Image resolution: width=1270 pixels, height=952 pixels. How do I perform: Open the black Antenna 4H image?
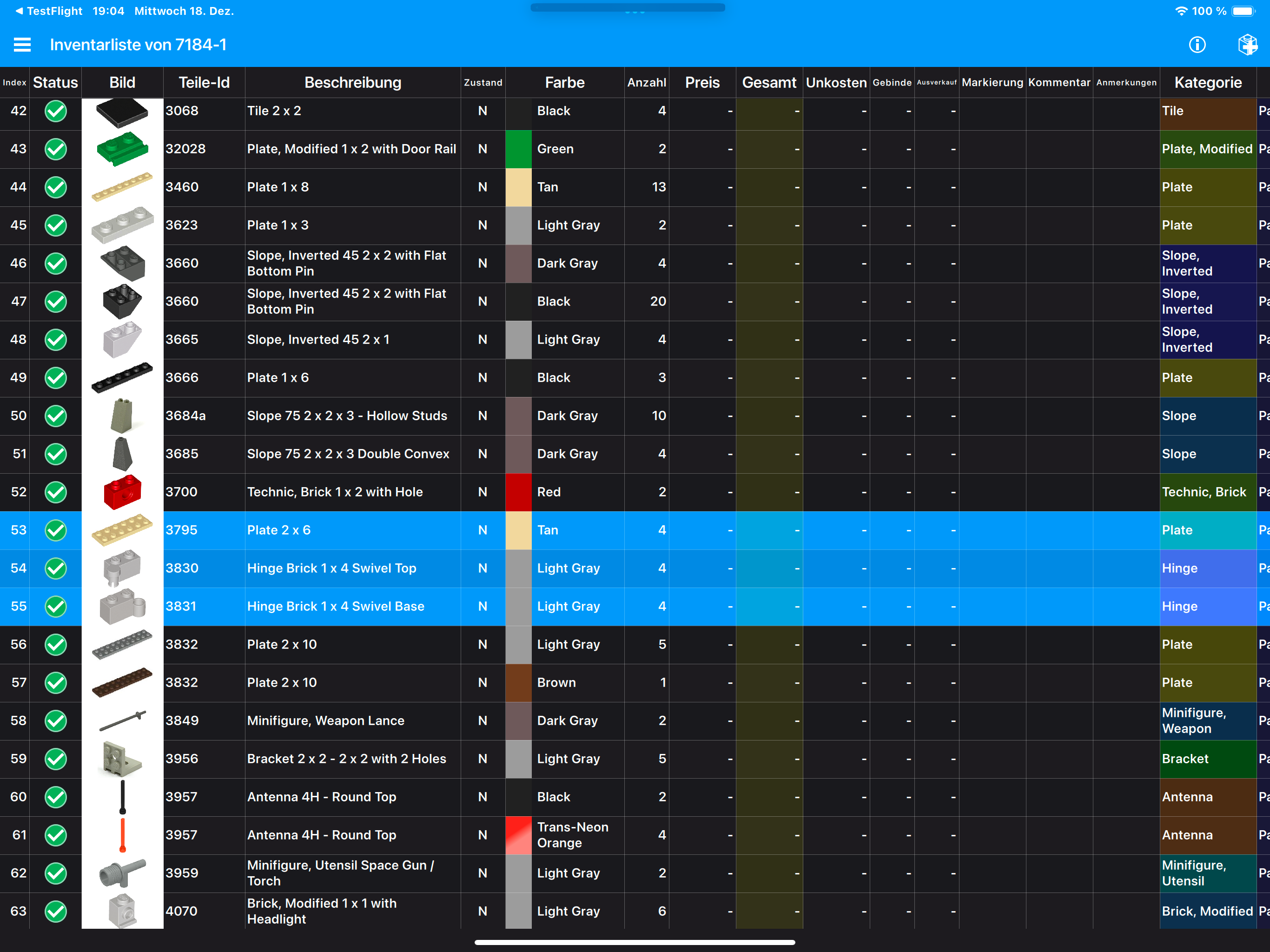click(x=122, y=797)
